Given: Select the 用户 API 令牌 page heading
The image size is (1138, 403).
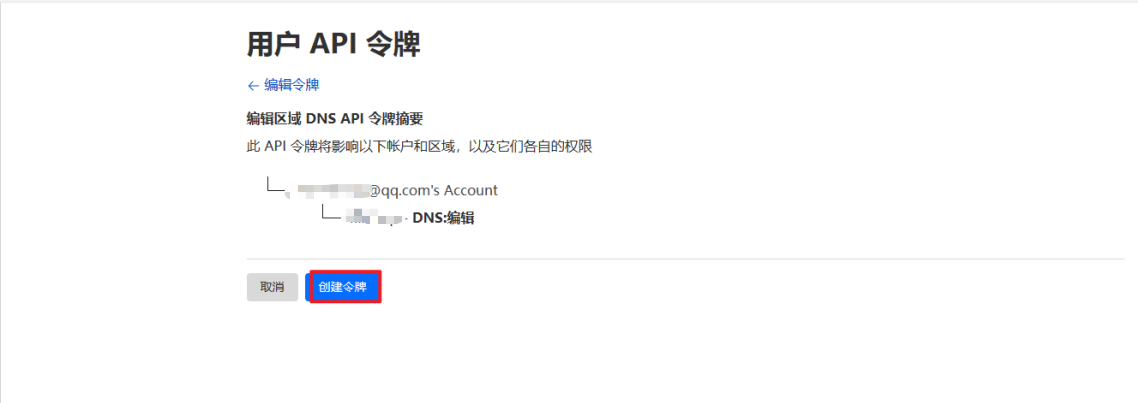Looking at the screenshot, I should point(334,45).
